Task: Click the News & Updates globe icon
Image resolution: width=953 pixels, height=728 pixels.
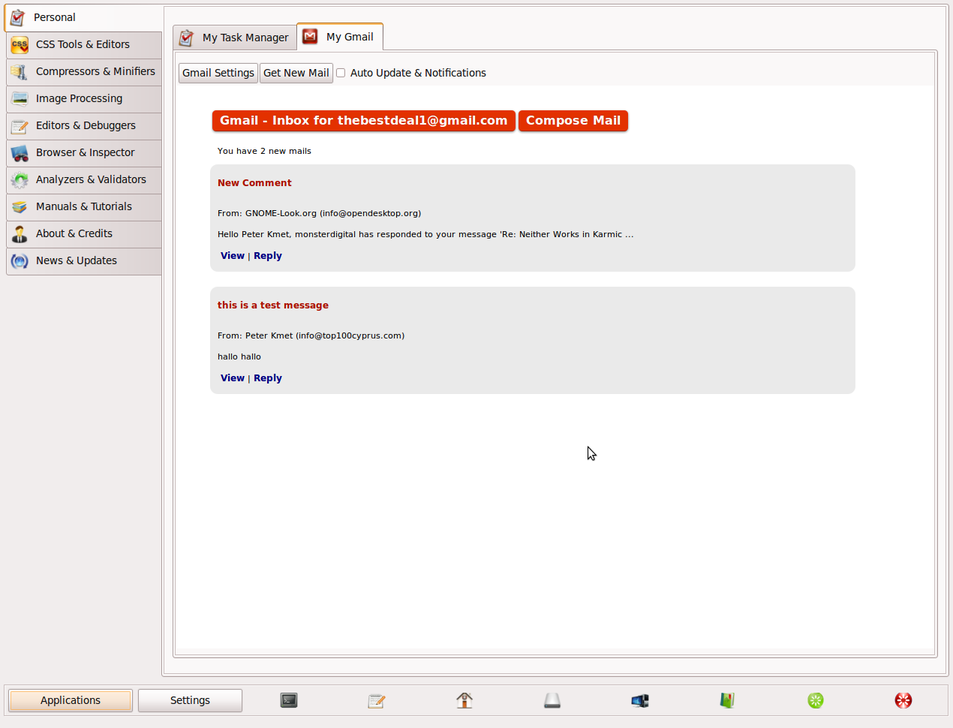Action: coord(19,261)
